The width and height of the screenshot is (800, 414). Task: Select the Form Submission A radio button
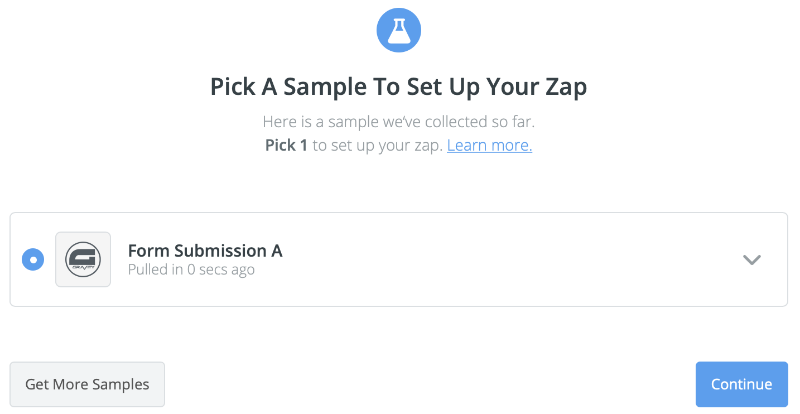point(33,259)
